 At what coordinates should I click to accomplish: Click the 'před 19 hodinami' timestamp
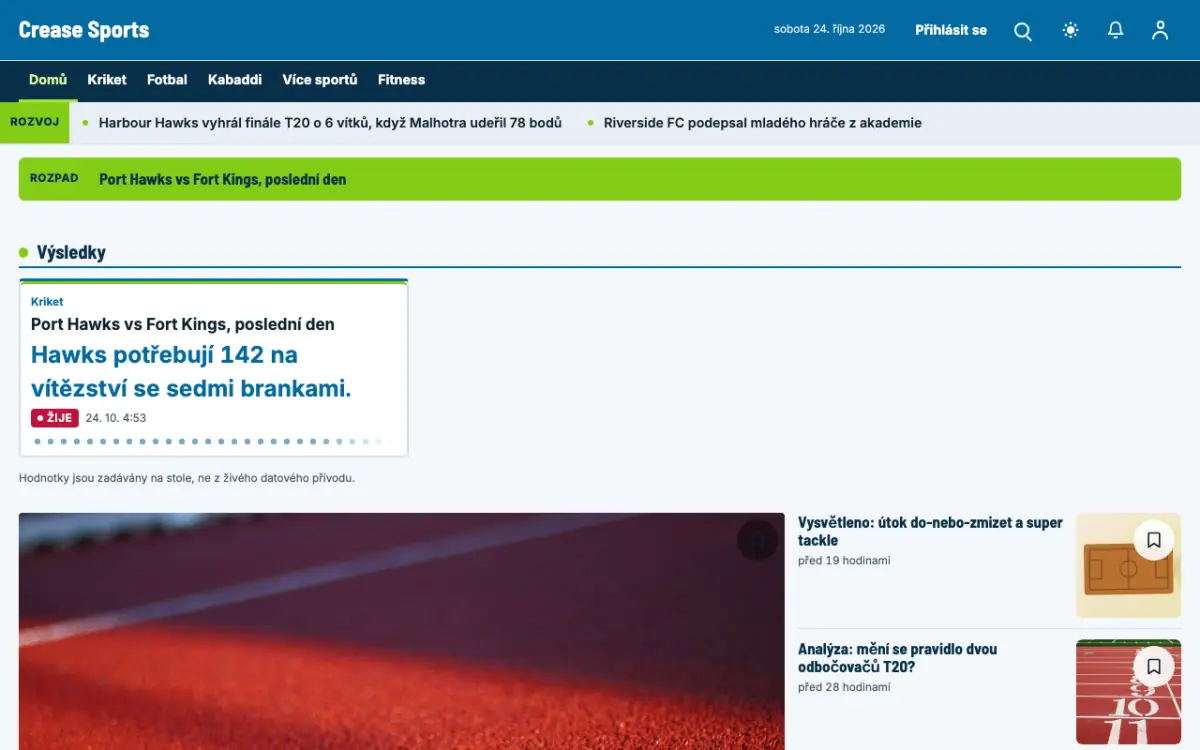point(844,561)
